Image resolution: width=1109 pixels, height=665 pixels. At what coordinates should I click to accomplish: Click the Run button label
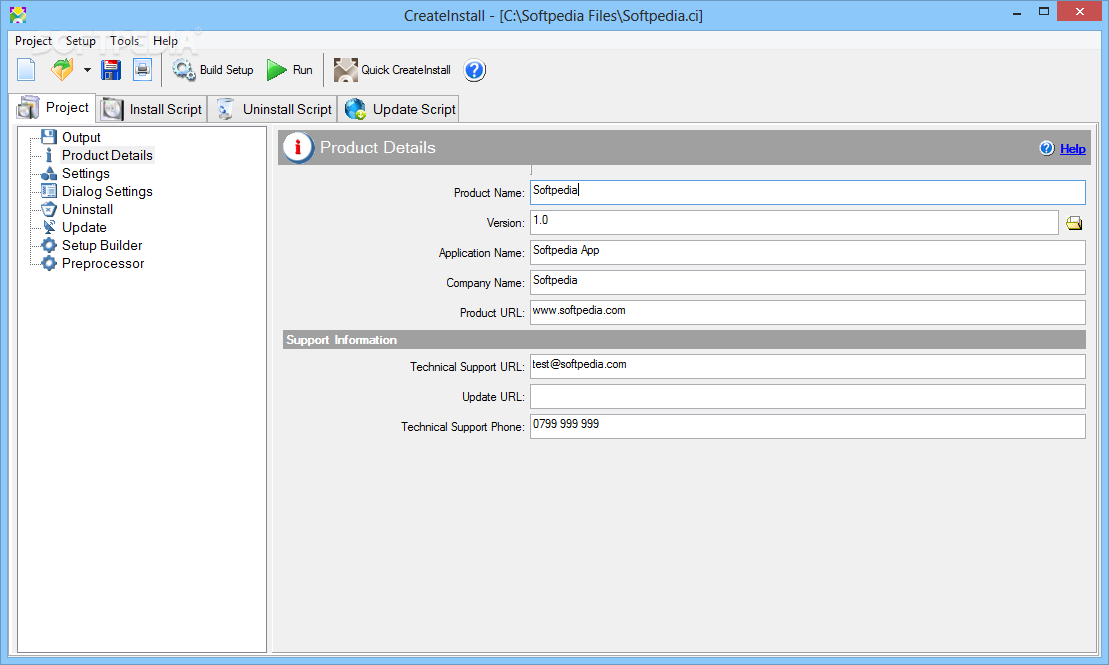point(303,70)
